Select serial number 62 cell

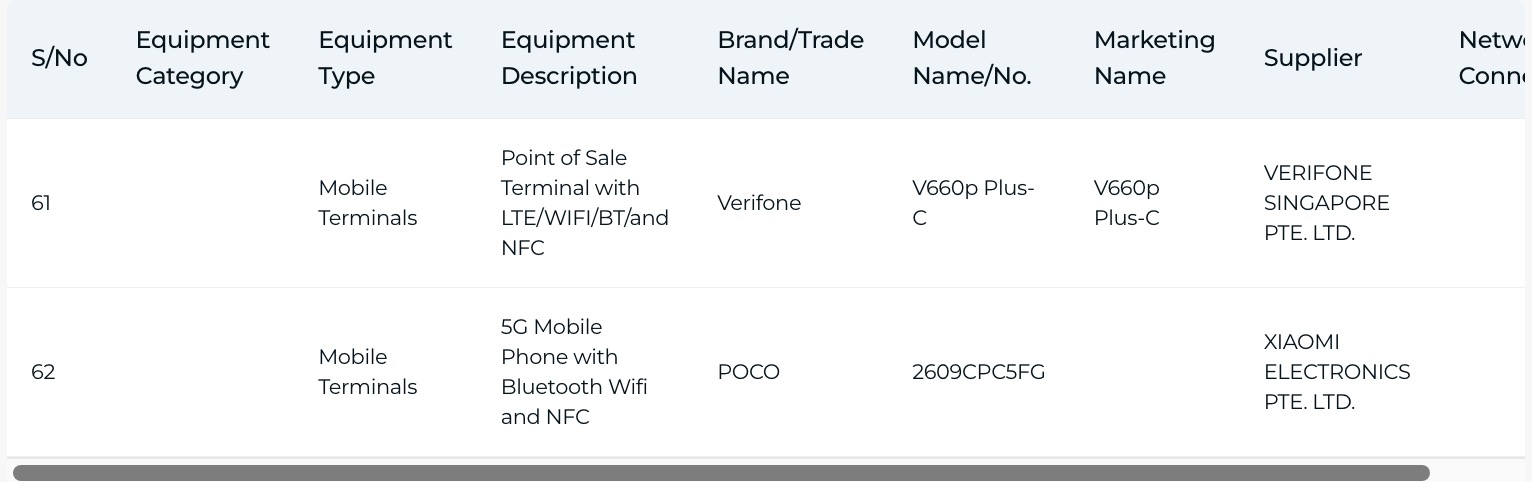click(43, 372)
